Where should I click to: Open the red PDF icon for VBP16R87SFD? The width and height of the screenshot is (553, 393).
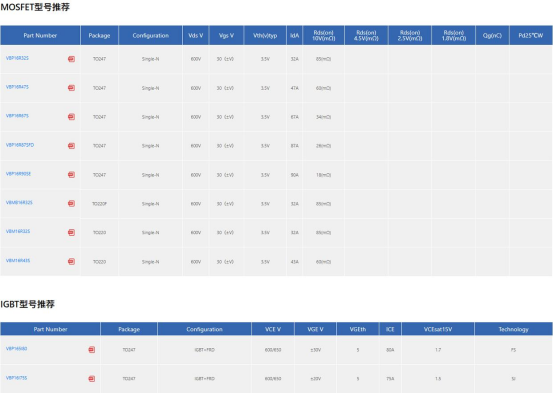(71, 146)
